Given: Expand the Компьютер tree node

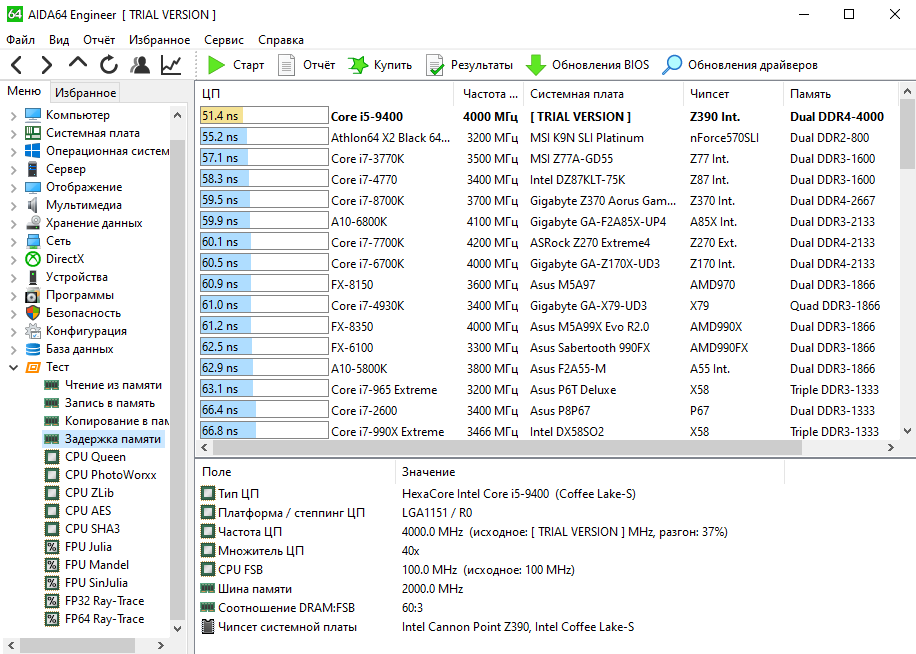Looking at the screenshot, I should click(x=13, y=116).
